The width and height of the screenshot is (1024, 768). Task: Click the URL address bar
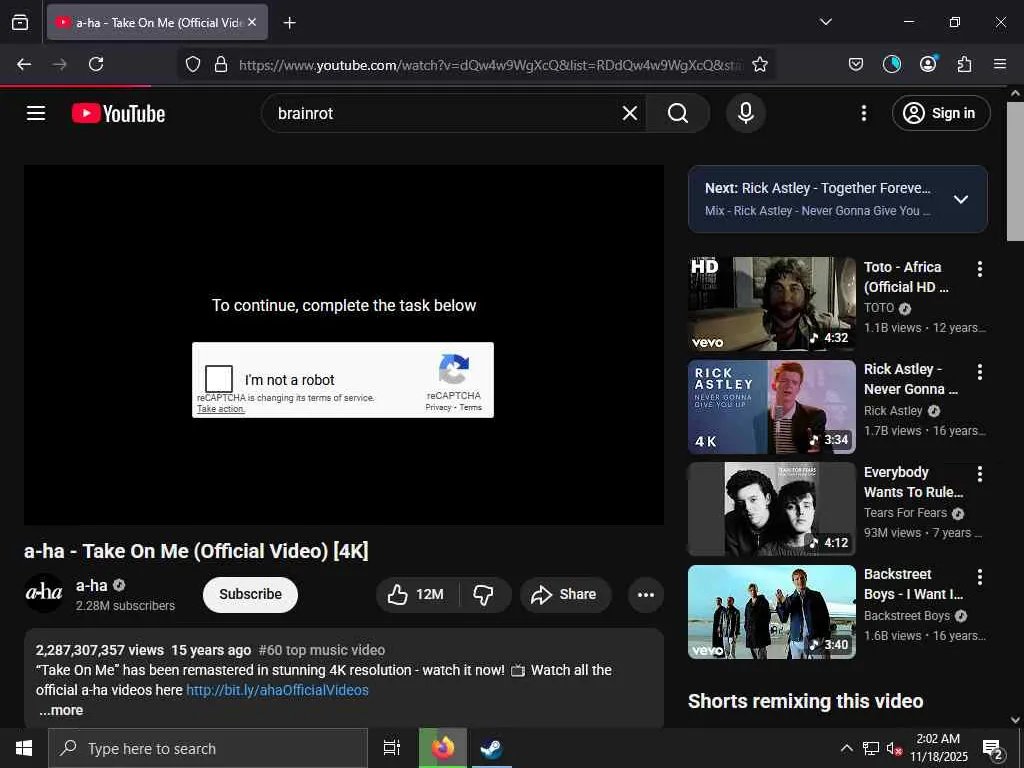coord(490,65)
